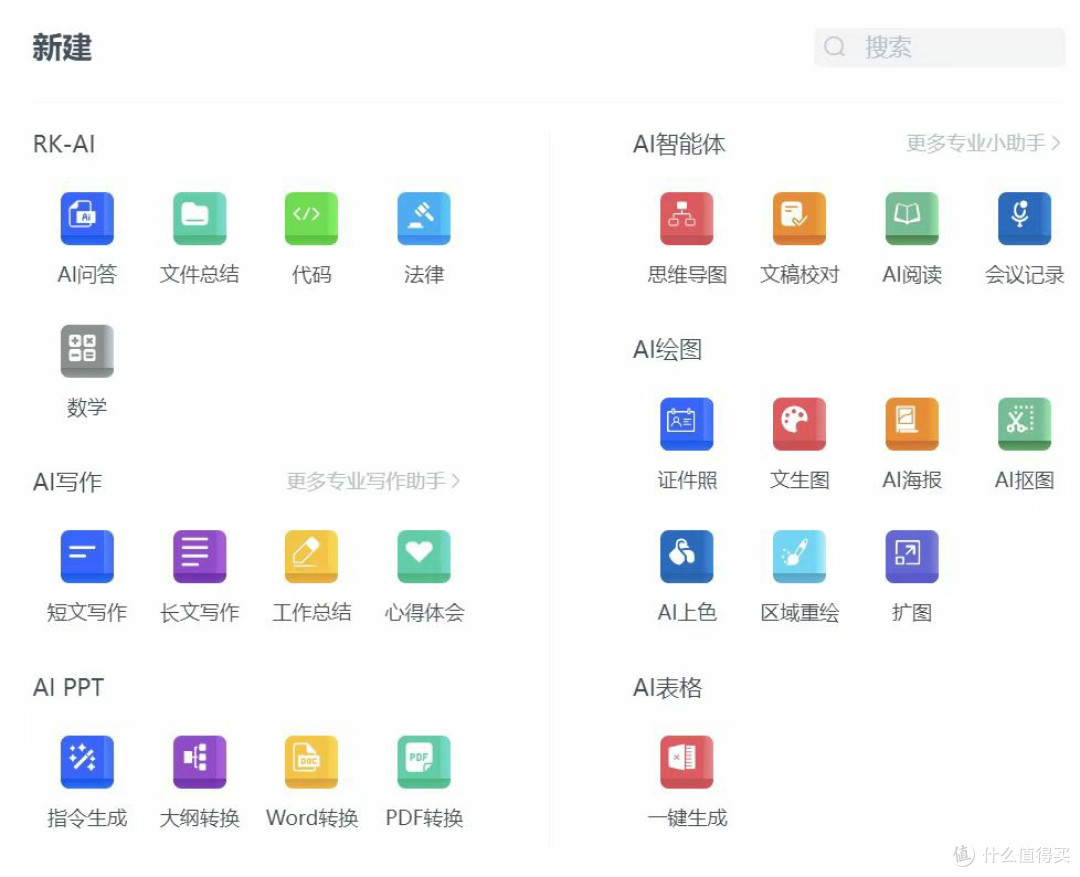Open the 法律 gavel icon
This screenshot has width=1080, height=877.
pyautogui.click(x=424, y=218)
